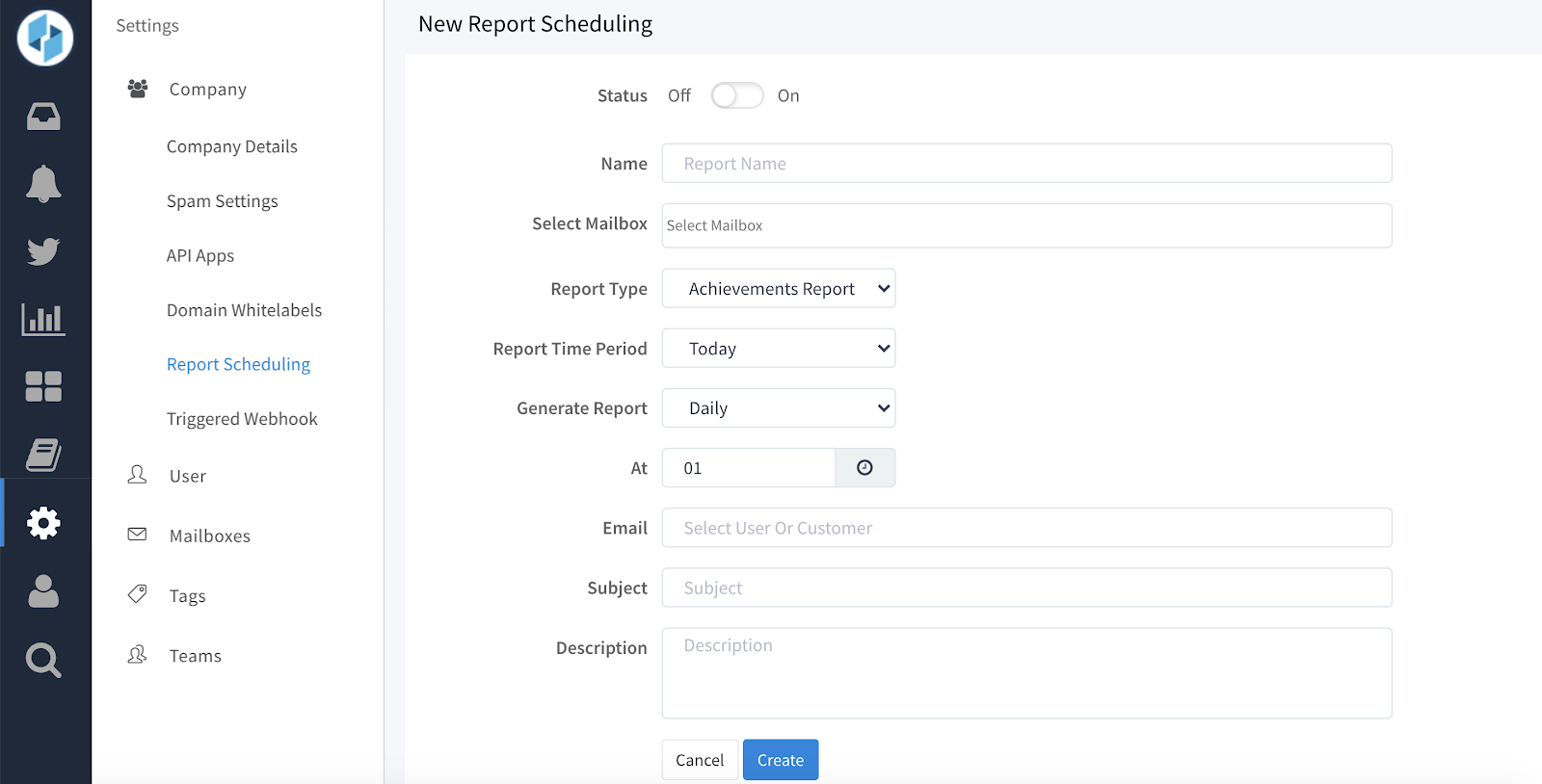Screen dimensions: 1542x784
Task: Open the inbox tray icon
Action: coord(43,117)
